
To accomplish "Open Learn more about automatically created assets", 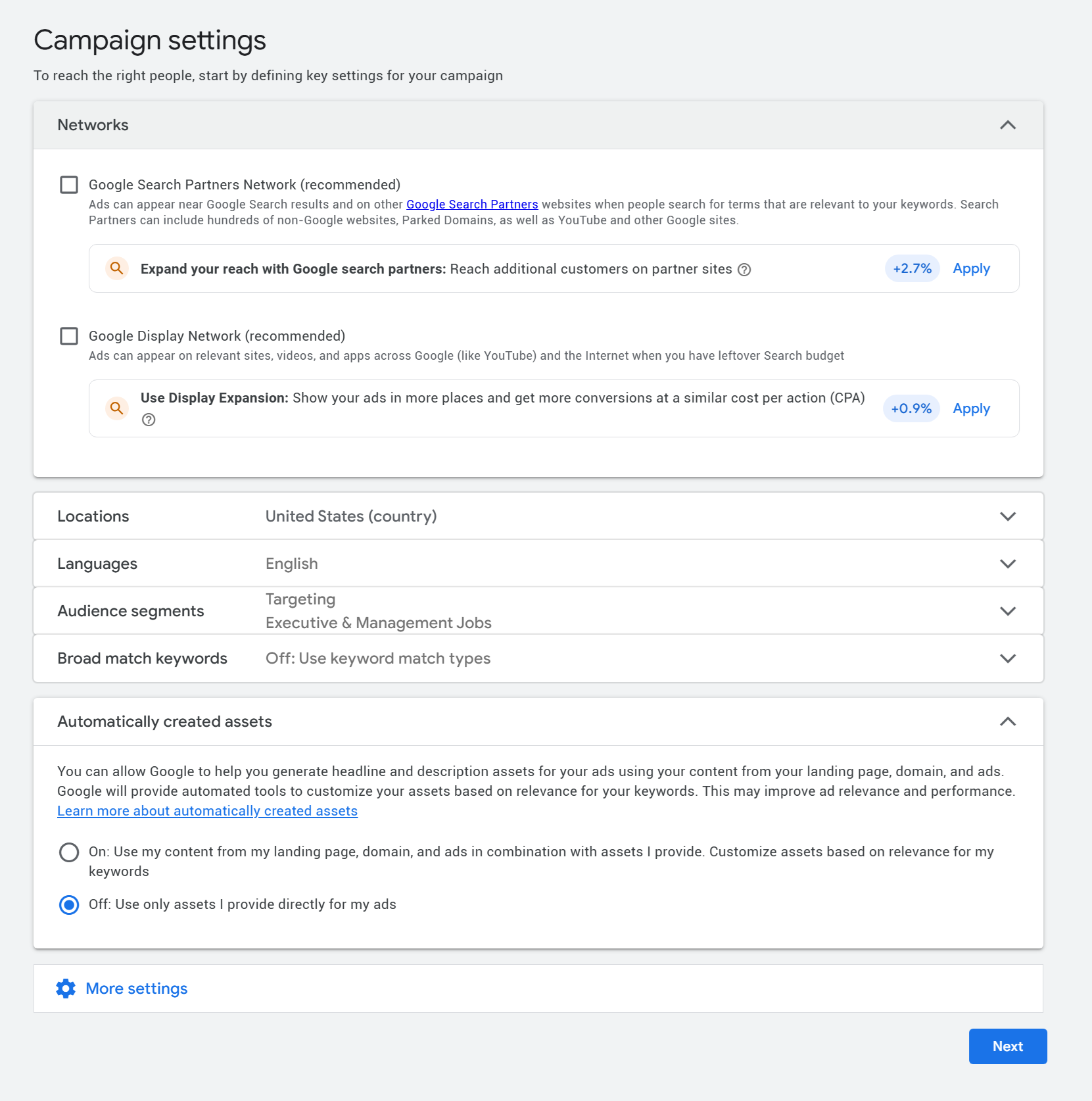I will coord(208,811).
